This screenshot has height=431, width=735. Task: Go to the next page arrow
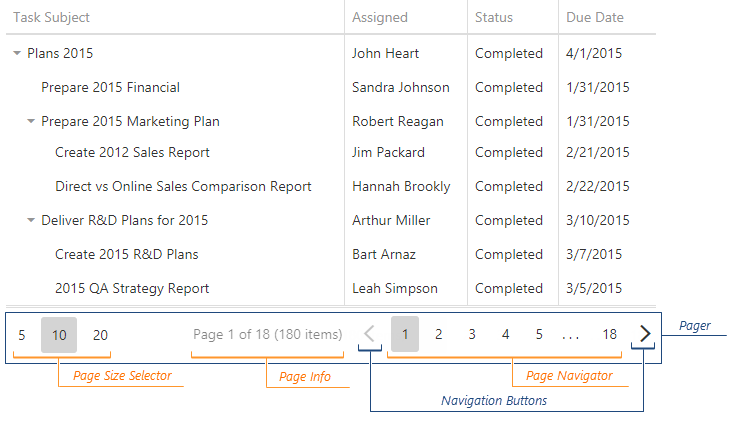point(645,334)
